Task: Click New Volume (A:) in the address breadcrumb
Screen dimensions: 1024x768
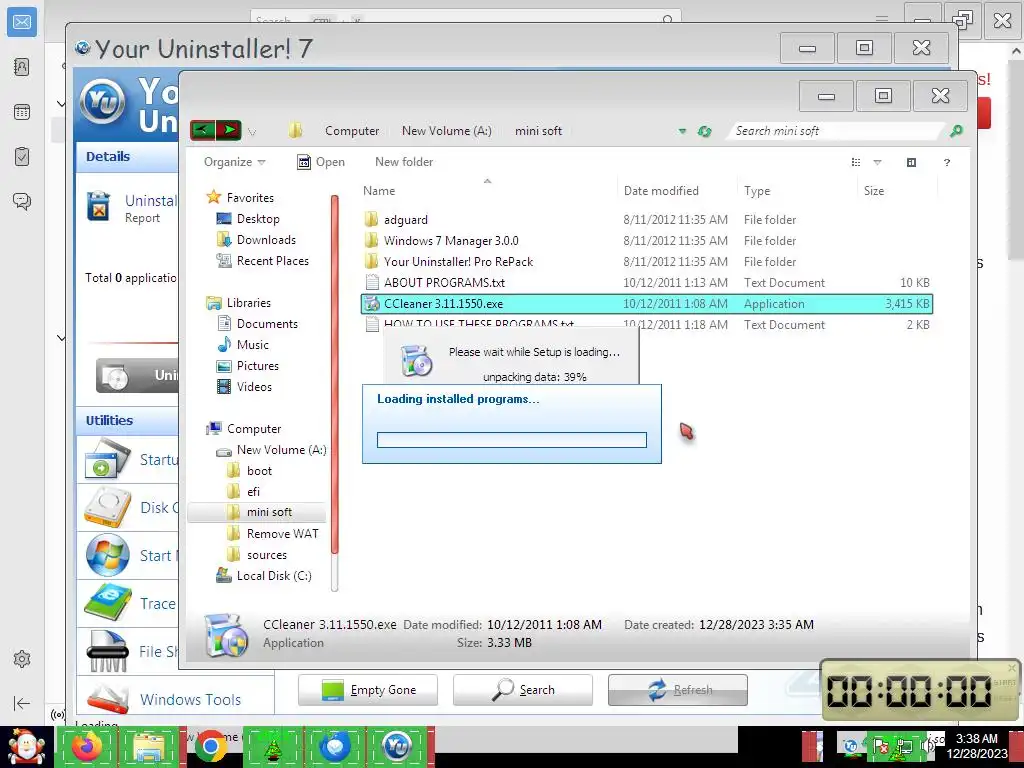Action: (x=447, y=131)
